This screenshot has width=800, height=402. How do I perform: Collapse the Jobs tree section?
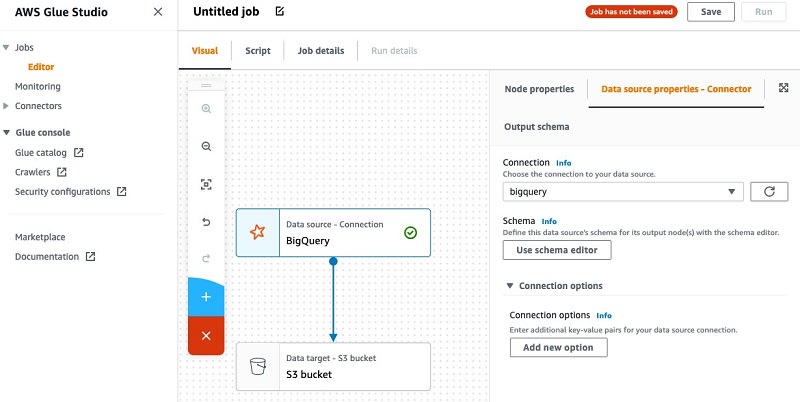point(6,47)
